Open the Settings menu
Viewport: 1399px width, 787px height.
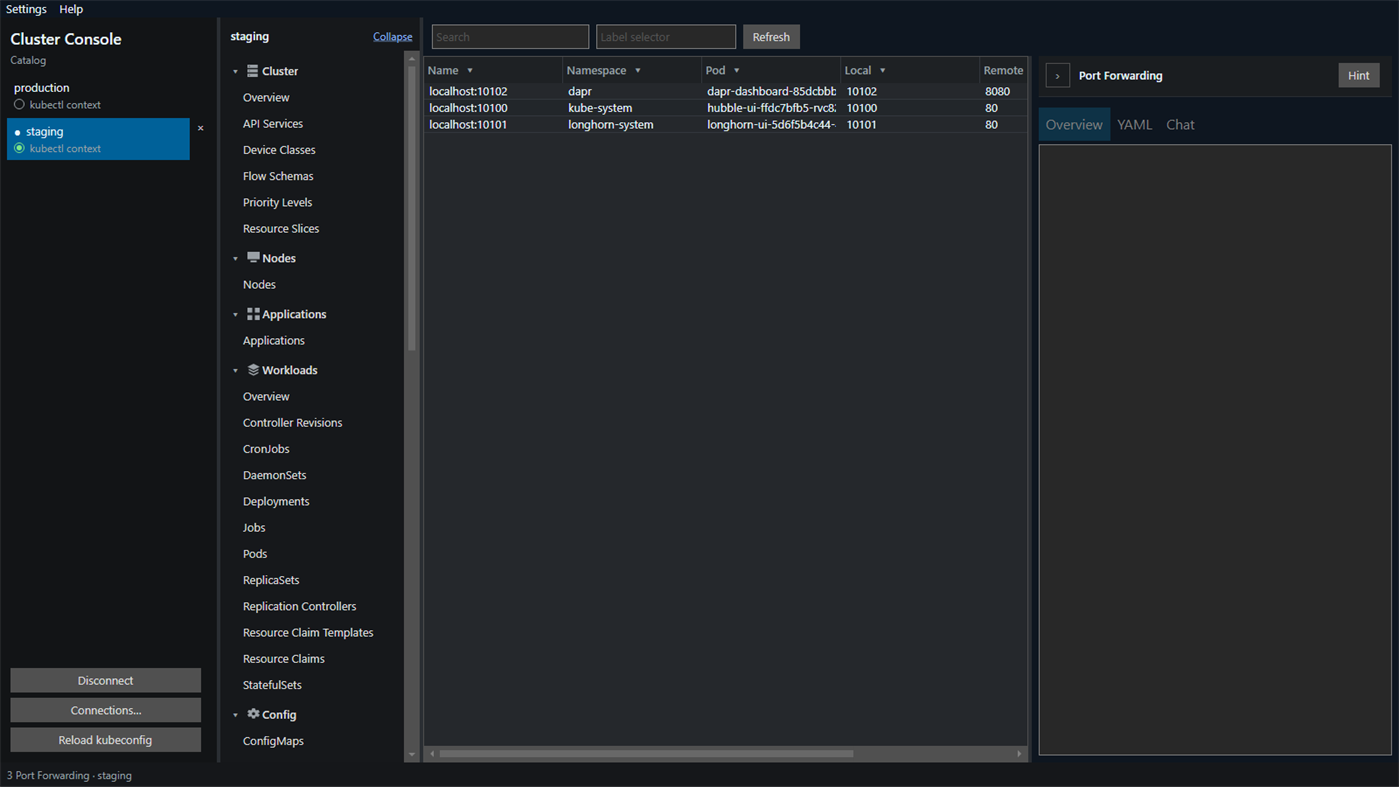(26, 9)
